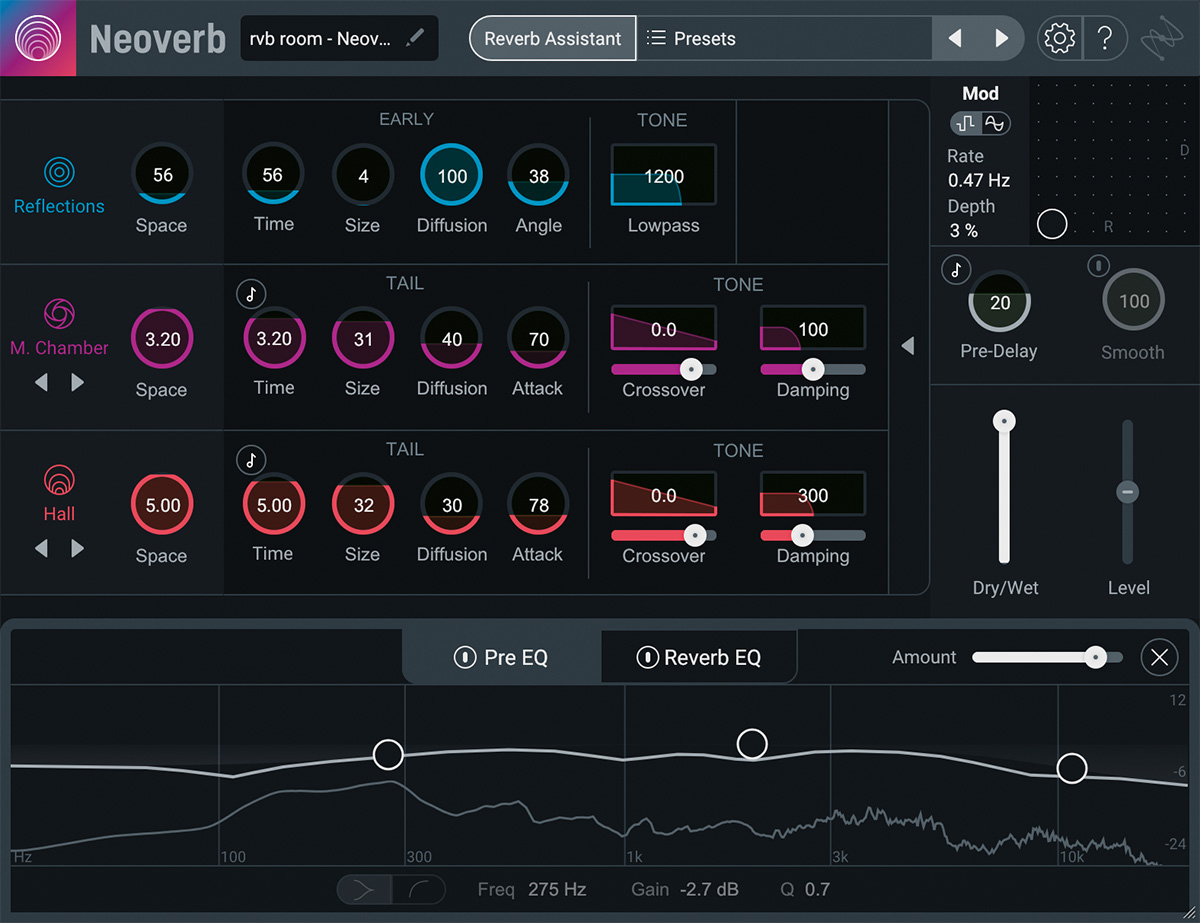Viewport: 1200px width, 923px height.
Task: Switch to the Reverb EQ tab
Action: (x=699, y=658)
